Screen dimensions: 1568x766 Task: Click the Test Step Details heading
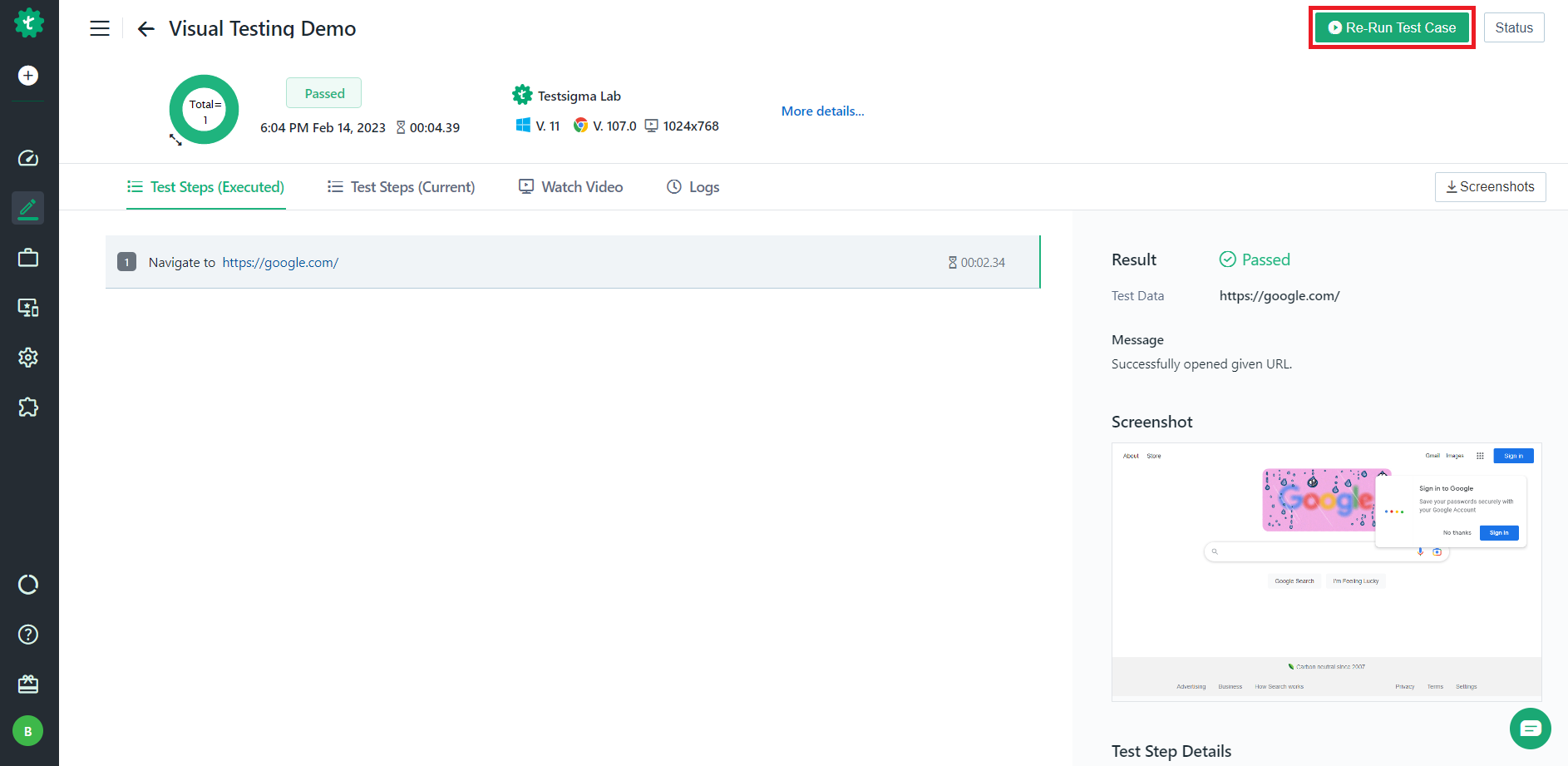click(x=1171, y=751)
